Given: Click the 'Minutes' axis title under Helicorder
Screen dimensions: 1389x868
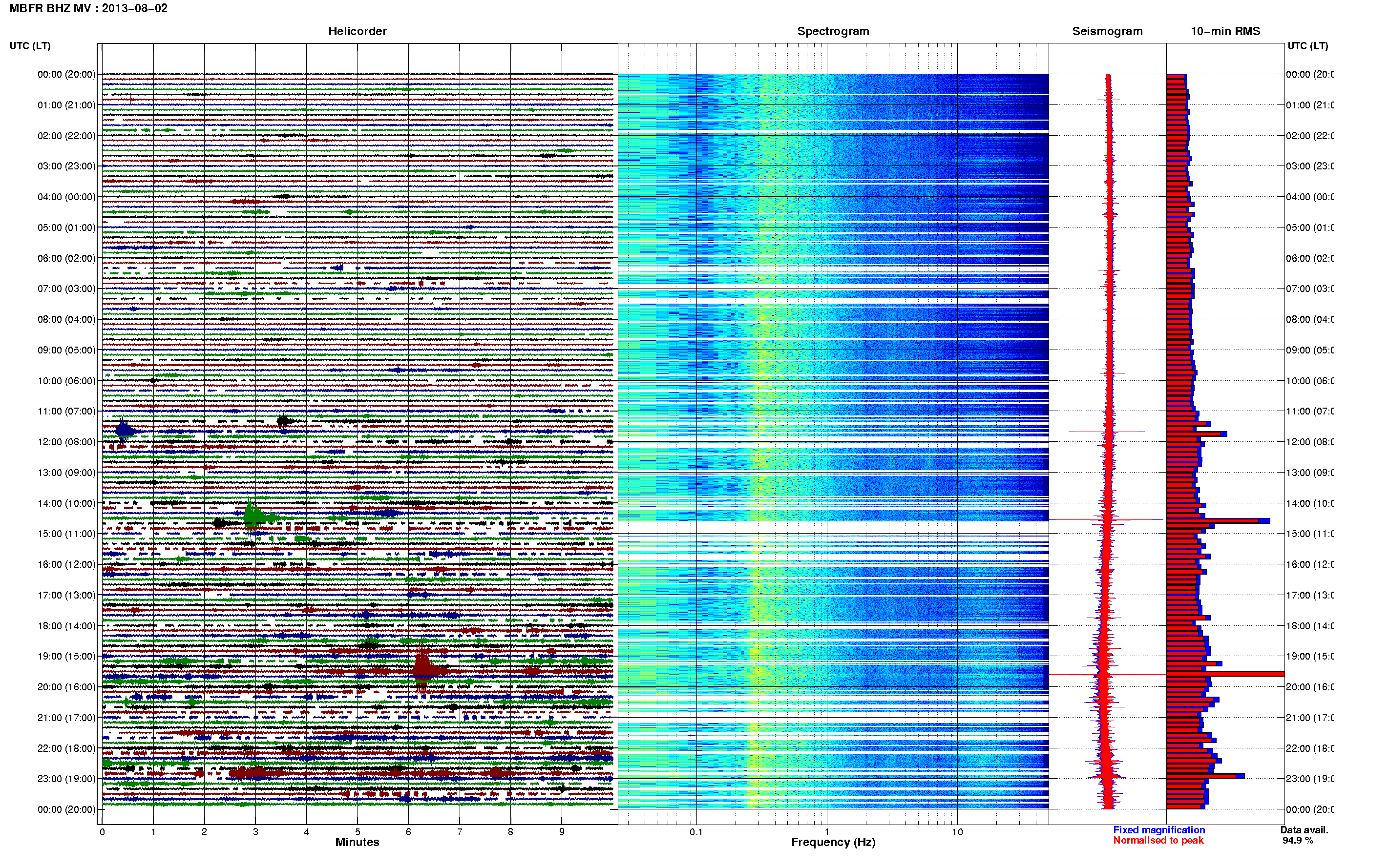Looking at the screenshot, I should [357, 842].
